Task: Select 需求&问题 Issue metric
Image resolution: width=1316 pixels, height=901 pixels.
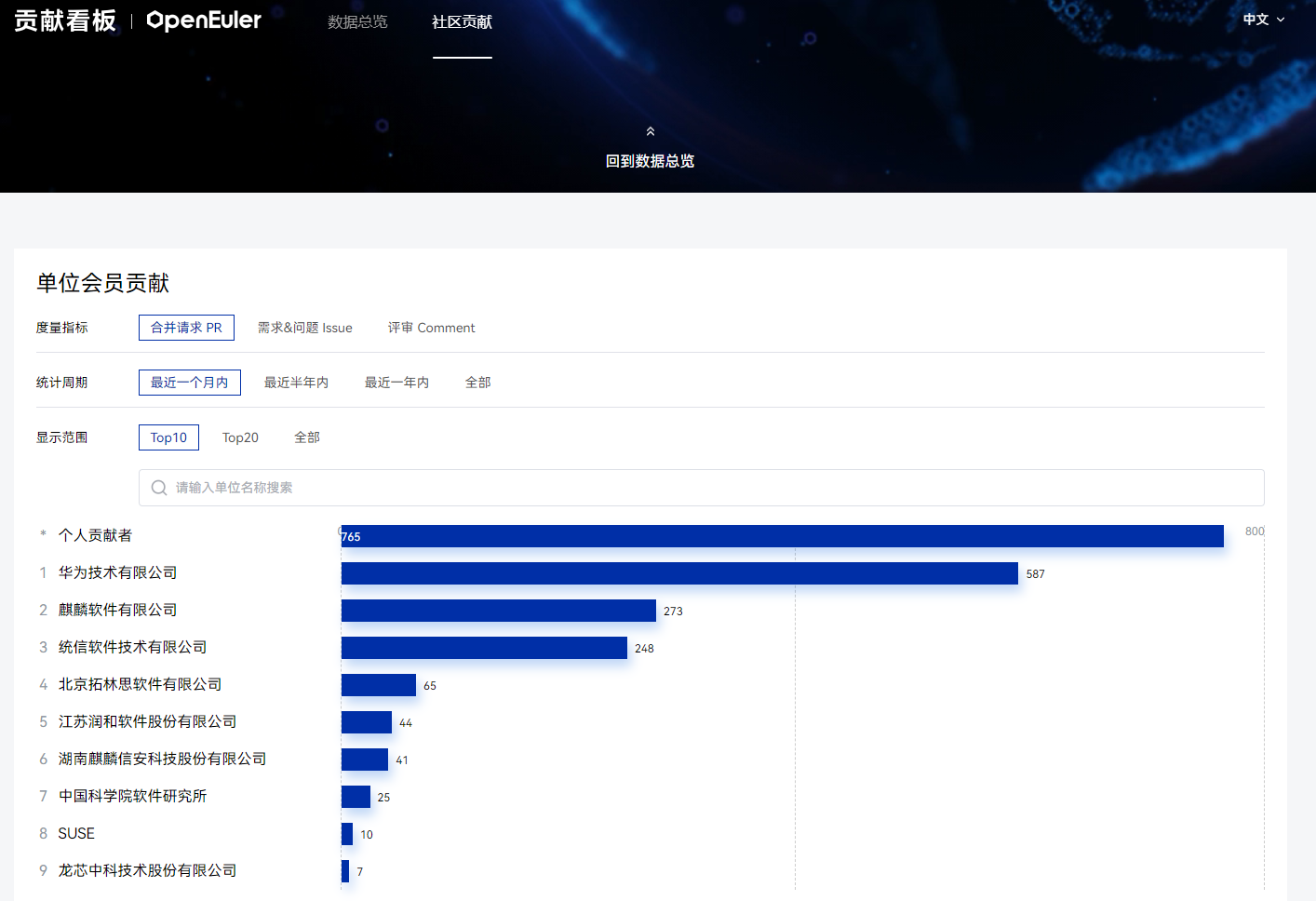Action: 305,328
